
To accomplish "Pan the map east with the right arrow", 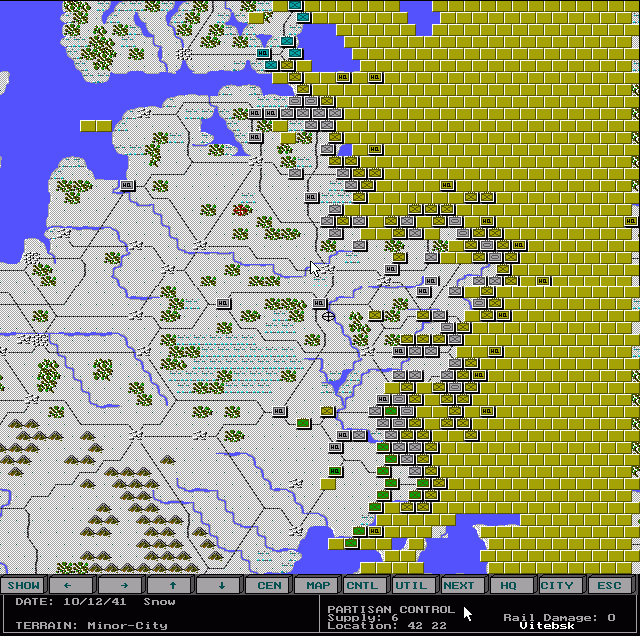I will coord(122,585).
